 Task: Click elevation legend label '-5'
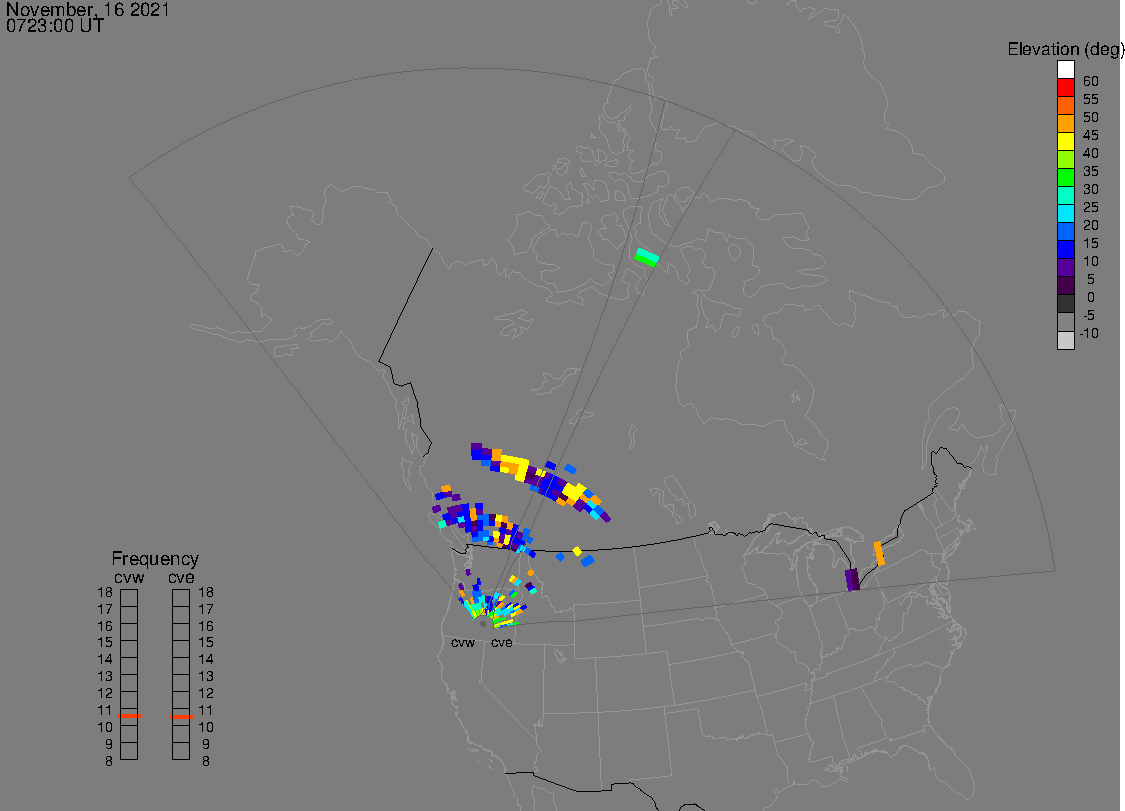(1089, 315)
